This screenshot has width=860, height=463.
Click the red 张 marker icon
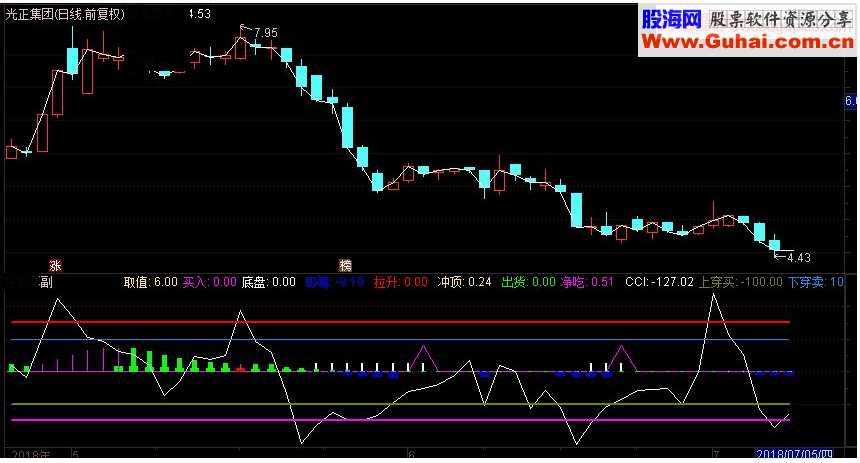tap(55, 266)
